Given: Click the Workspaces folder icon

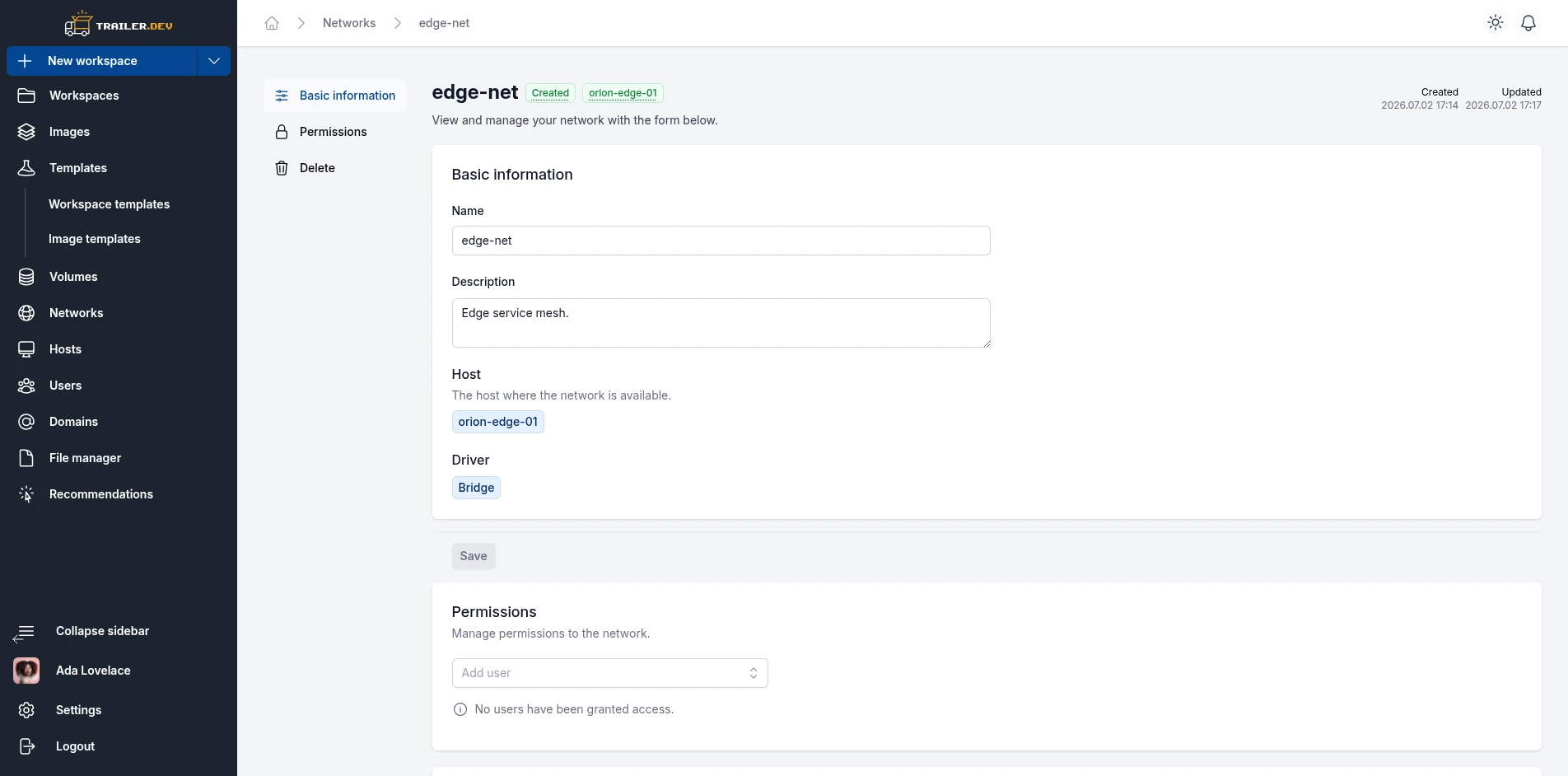Looking at the screenshot, I should 26,96.
